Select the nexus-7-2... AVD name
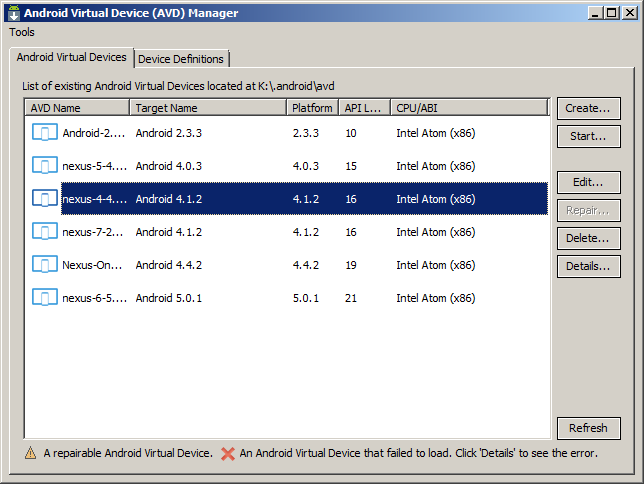644x484 pixels. click(92, 232)
